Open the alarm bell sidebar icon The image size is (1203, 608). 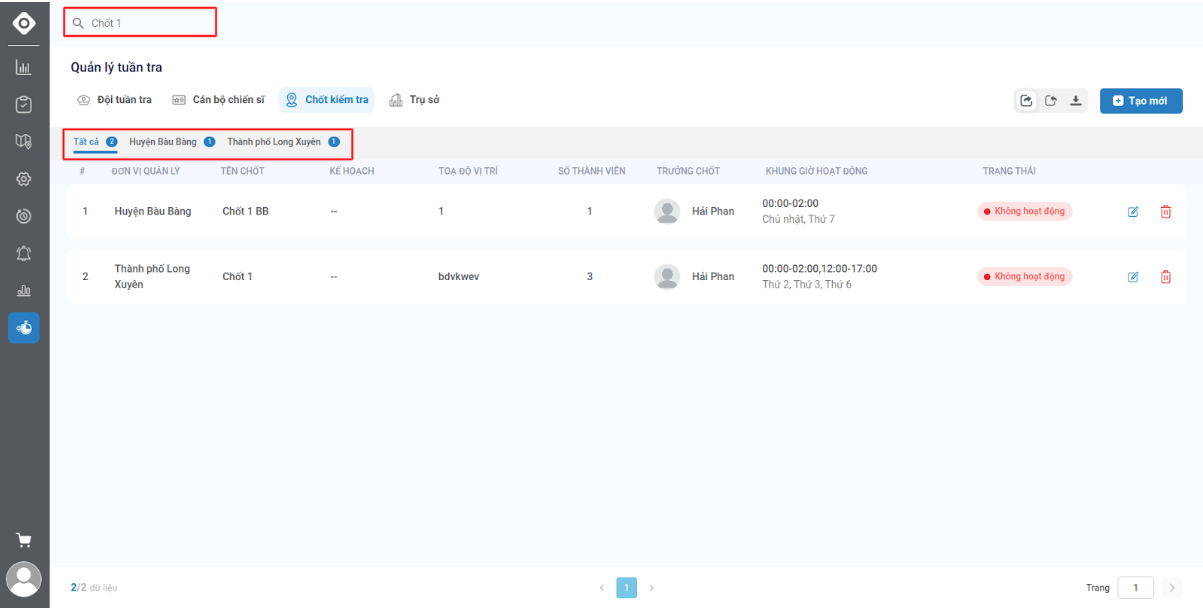(x=24, y=253)
